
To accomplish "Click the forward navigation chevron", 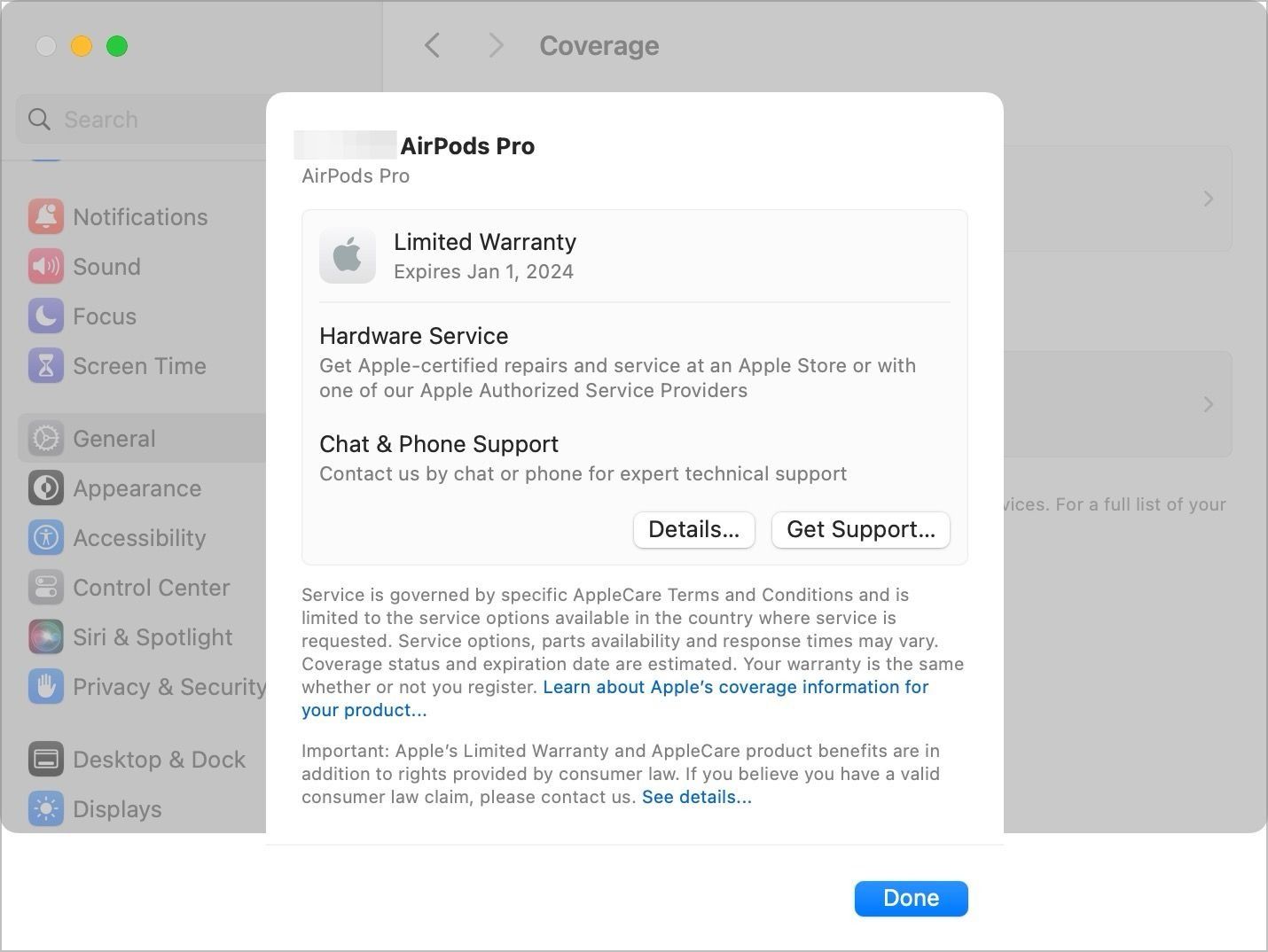I will point(496,45).
